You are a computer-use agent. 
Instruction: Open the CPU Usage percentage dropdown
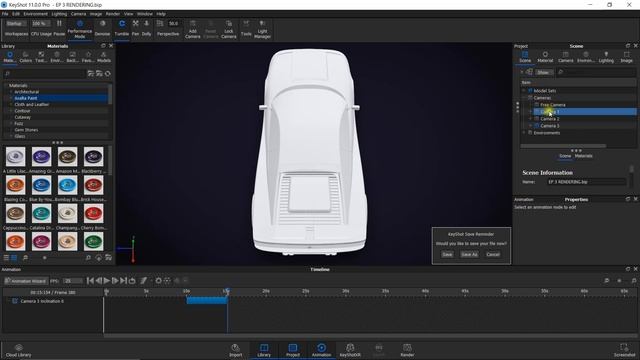(x=41, y=24)
